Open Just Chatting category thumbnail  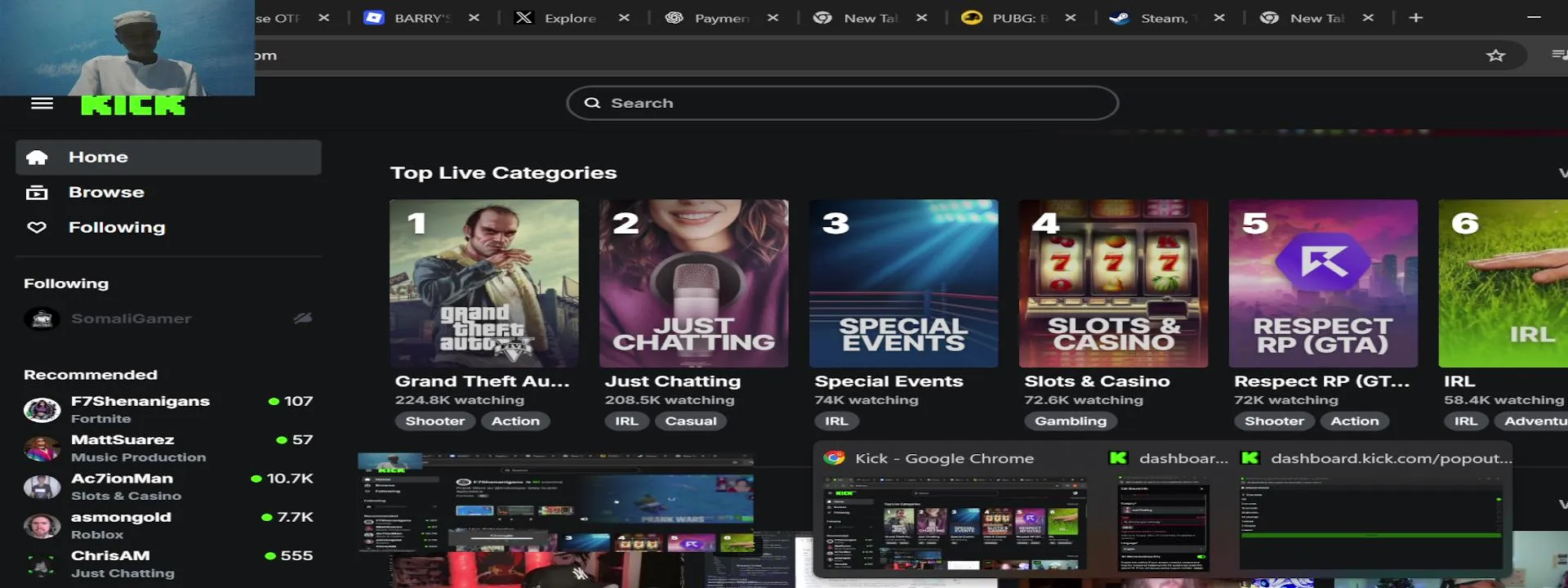(694, 283)
